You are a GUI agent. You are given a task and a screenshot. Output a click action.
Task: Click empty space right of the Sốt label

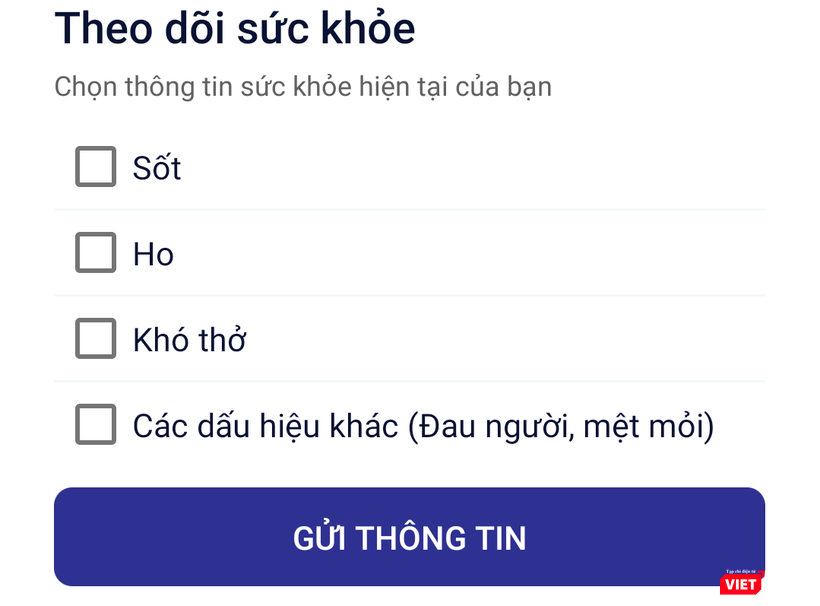point(480,168)
